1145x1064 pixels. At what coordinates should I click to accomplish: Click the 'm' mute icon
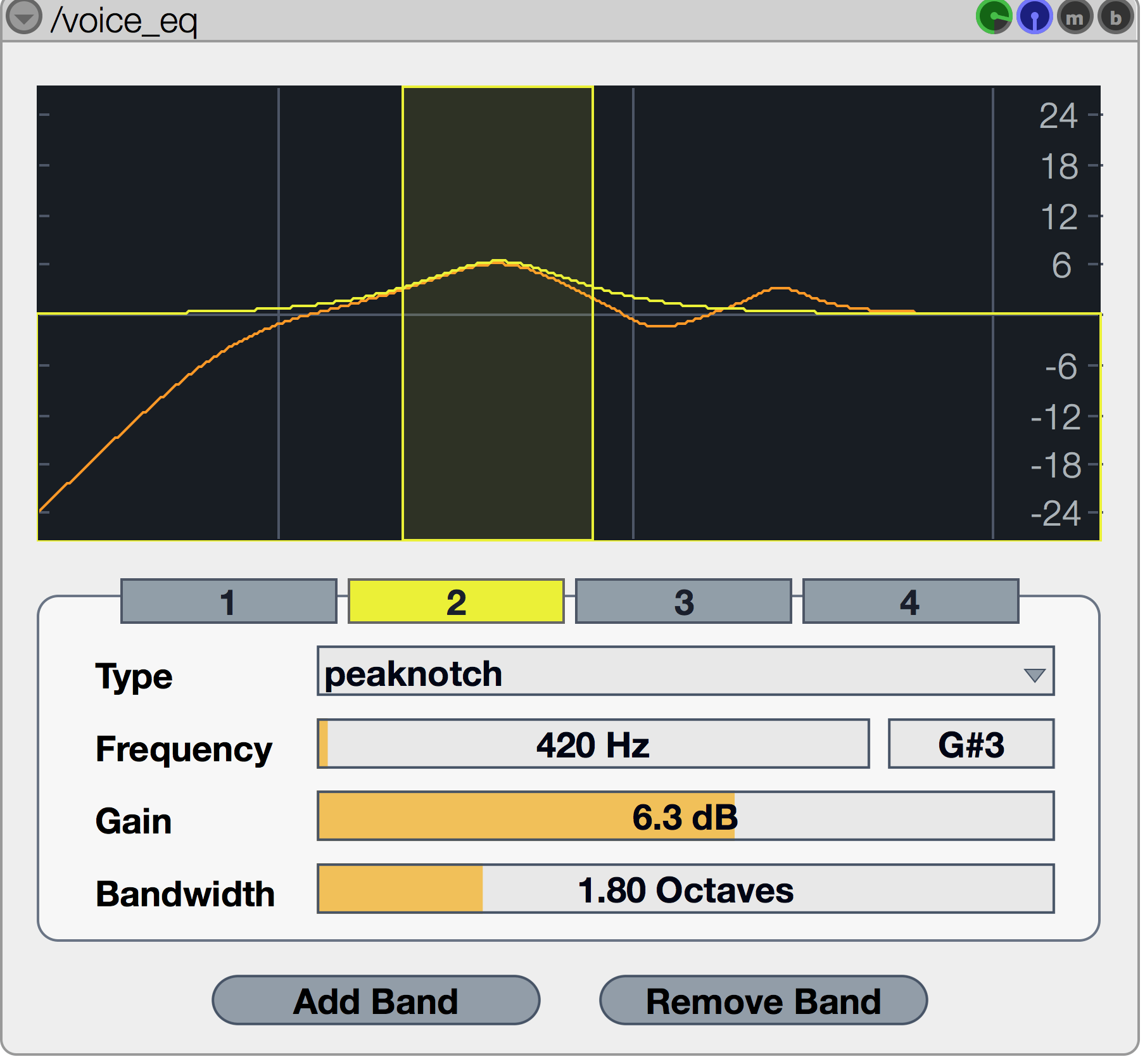click(1076, 18)
